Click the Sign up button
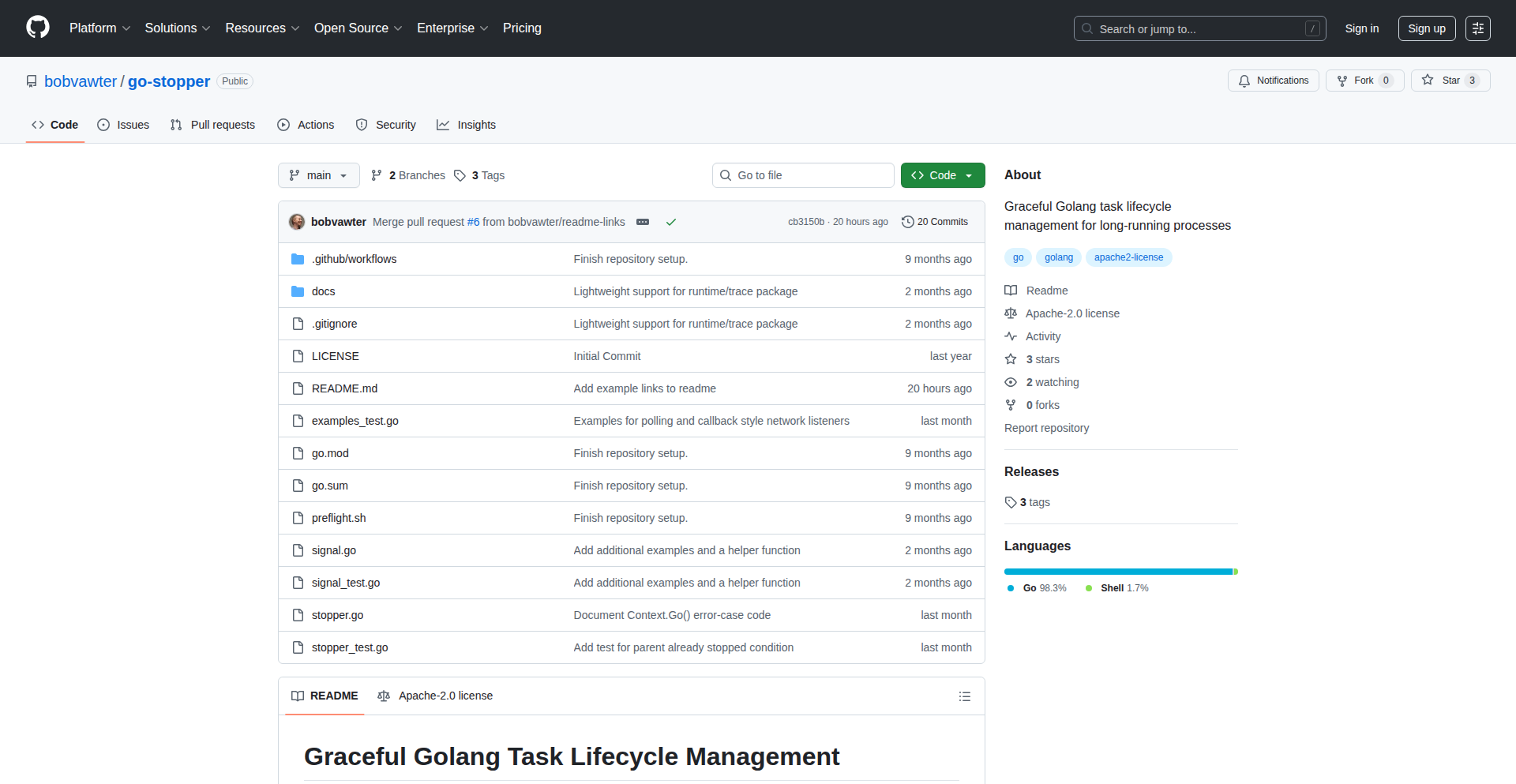 (1426, 28)
